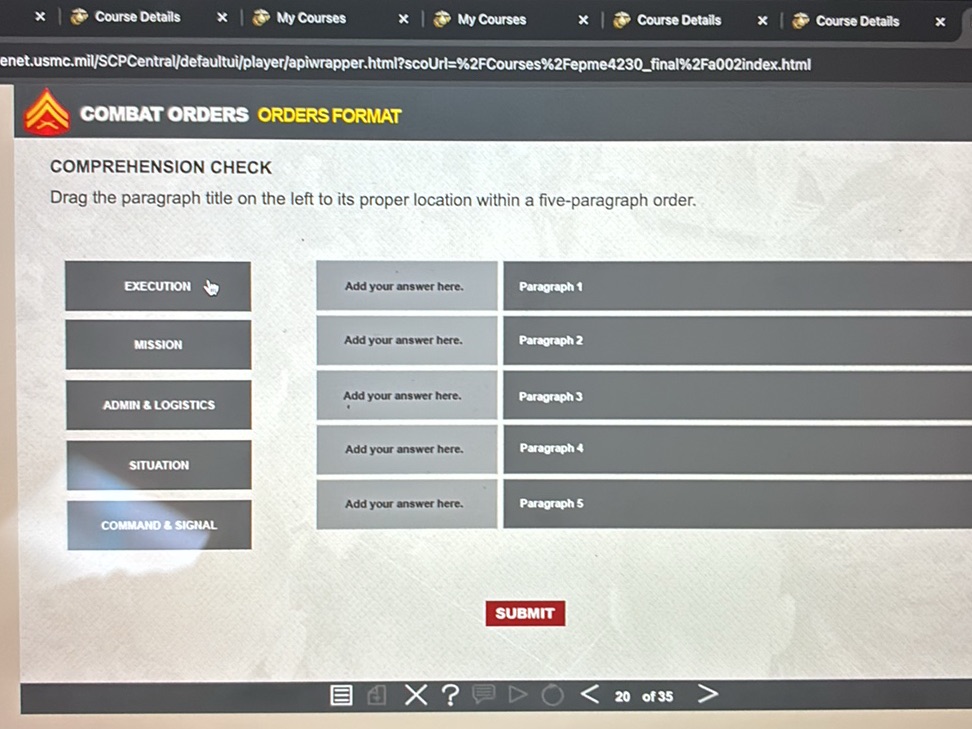The height and width of the screenshot is (729, 972).
Task: Exit the course with the X icon
Action: coord(415,695)
